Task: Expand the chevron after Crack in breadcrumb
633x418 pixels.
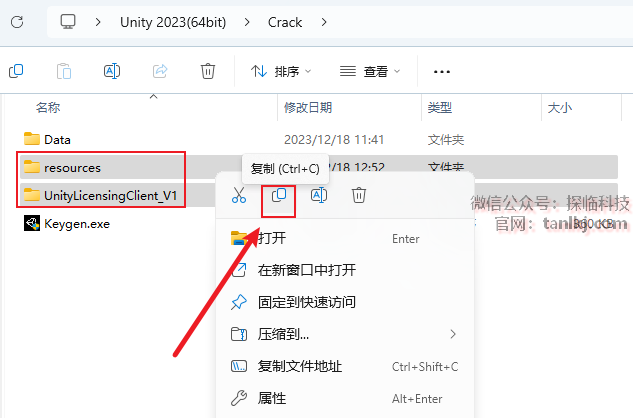Action: click(x=324, y=22)
